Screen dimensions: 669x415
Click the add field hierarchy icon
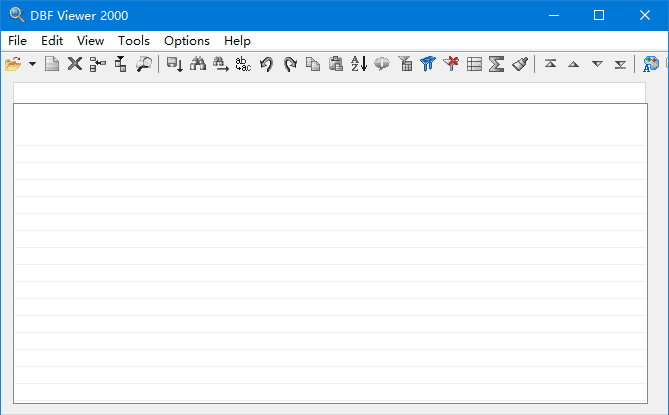point(121,64)
